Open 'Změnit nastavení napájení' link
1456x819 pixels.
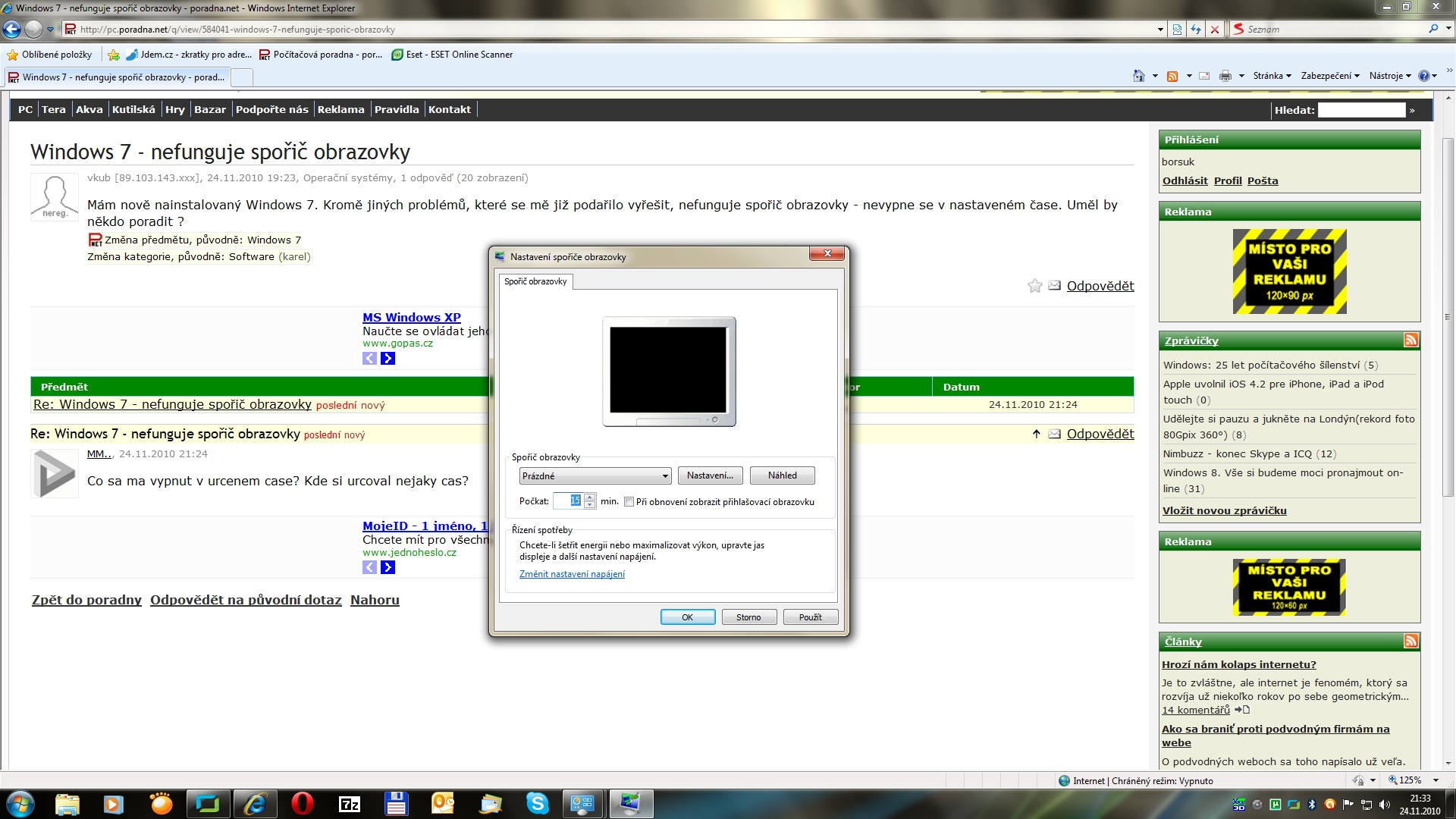click(572, 574)
